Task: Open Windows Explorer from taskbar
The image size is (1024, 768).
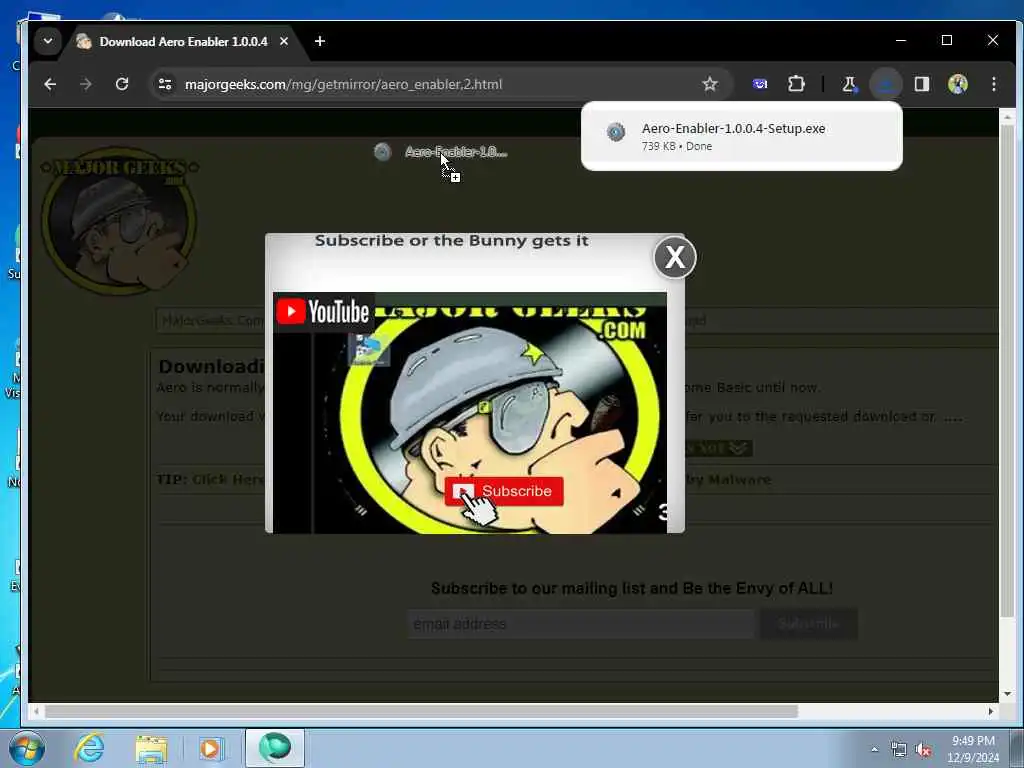Action: pos(151,748)
